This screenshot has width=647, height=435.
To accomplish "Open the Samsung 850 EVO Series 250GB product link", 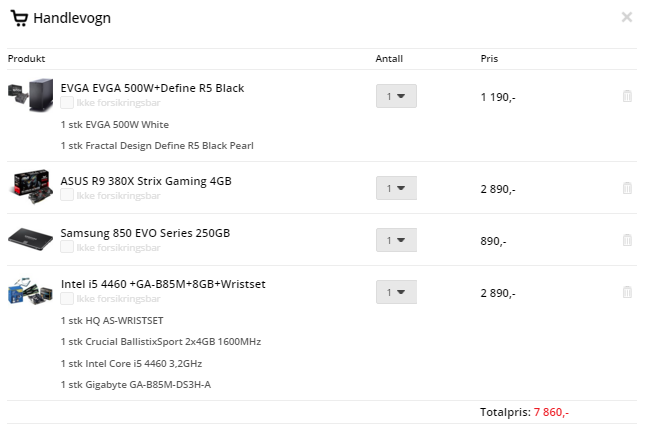I will coord(145,233).
